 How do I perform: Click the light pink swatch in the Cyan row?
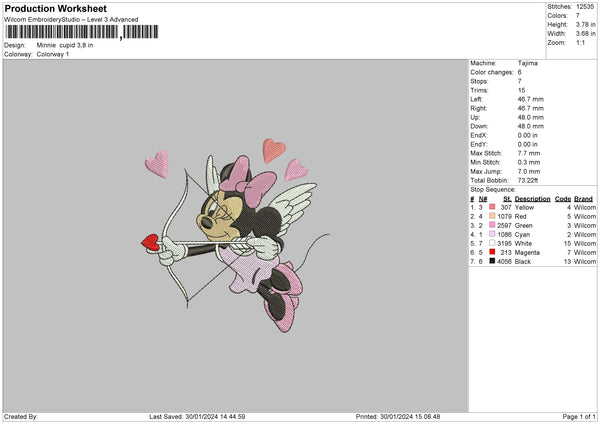(492, 234)
